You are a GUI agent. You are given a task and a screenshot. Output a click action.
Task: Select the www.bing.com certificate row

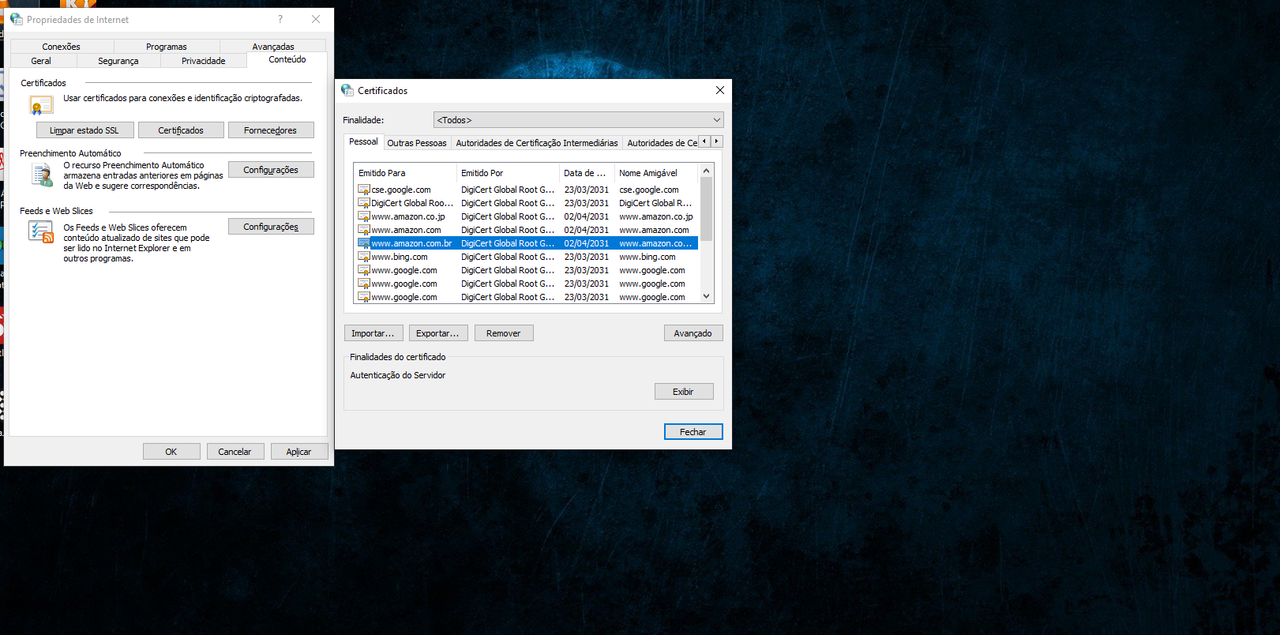(x=527, y=257)
